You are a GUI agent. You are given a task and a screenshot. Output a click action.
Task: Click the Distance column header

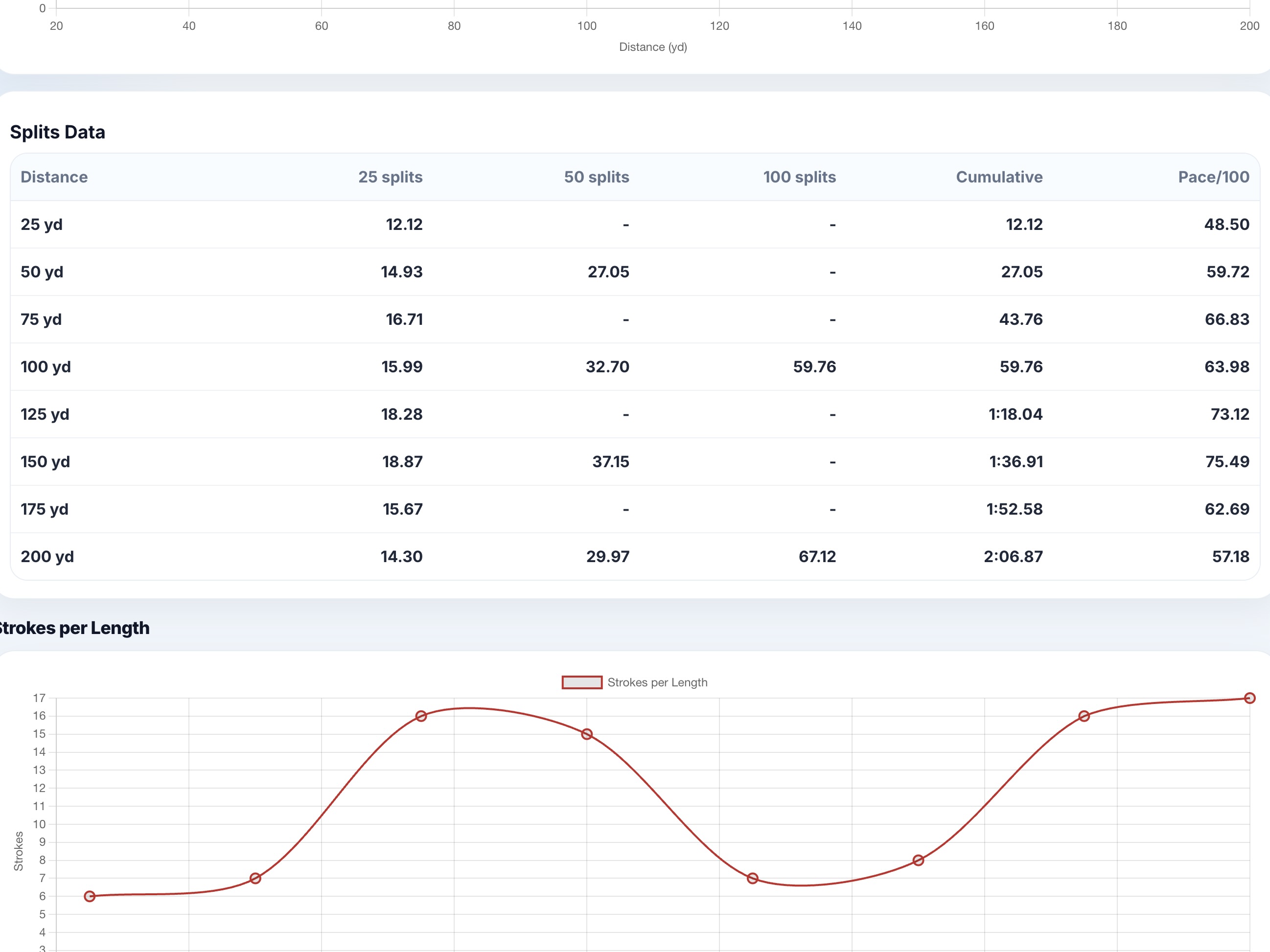pyautogui.click(x=54, y=177)
